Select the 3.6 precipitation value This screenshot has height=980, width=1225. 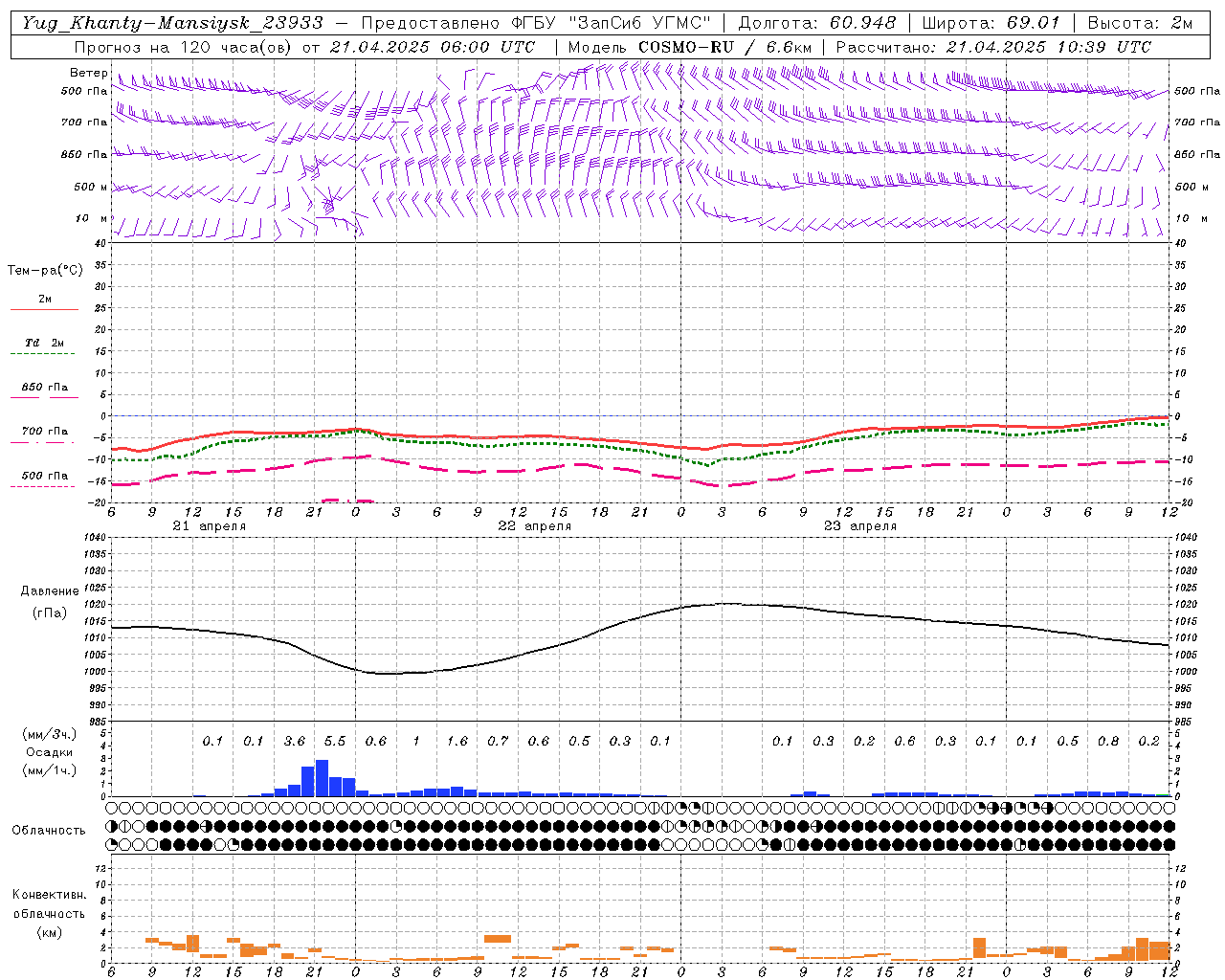coord(295,742)
